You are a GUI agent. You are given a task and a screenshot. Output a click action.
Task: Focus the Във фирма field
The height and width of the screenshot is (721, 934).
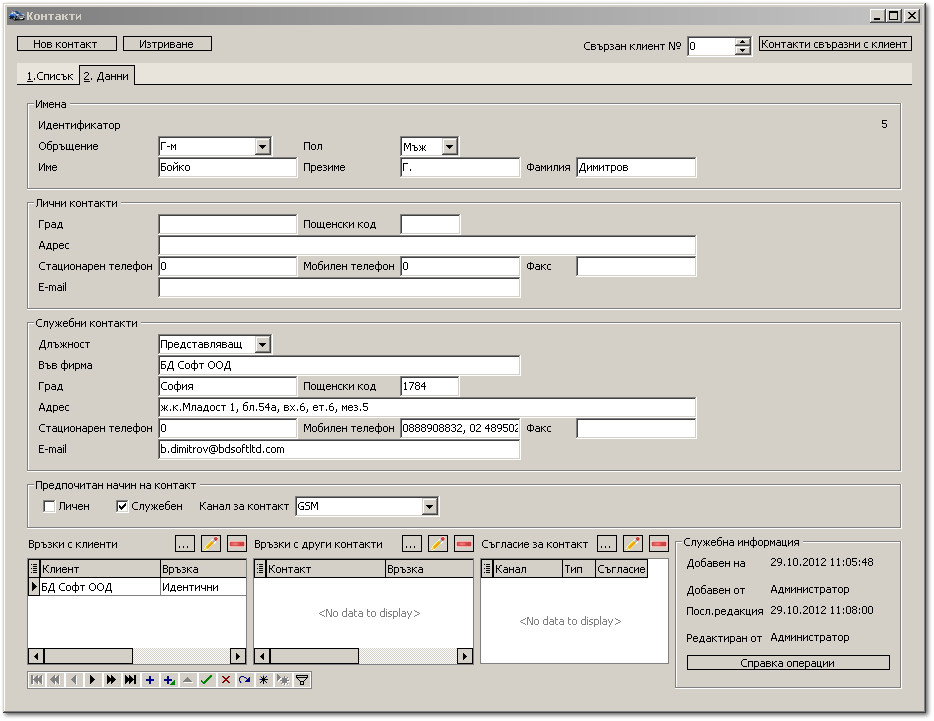point(339,365)
